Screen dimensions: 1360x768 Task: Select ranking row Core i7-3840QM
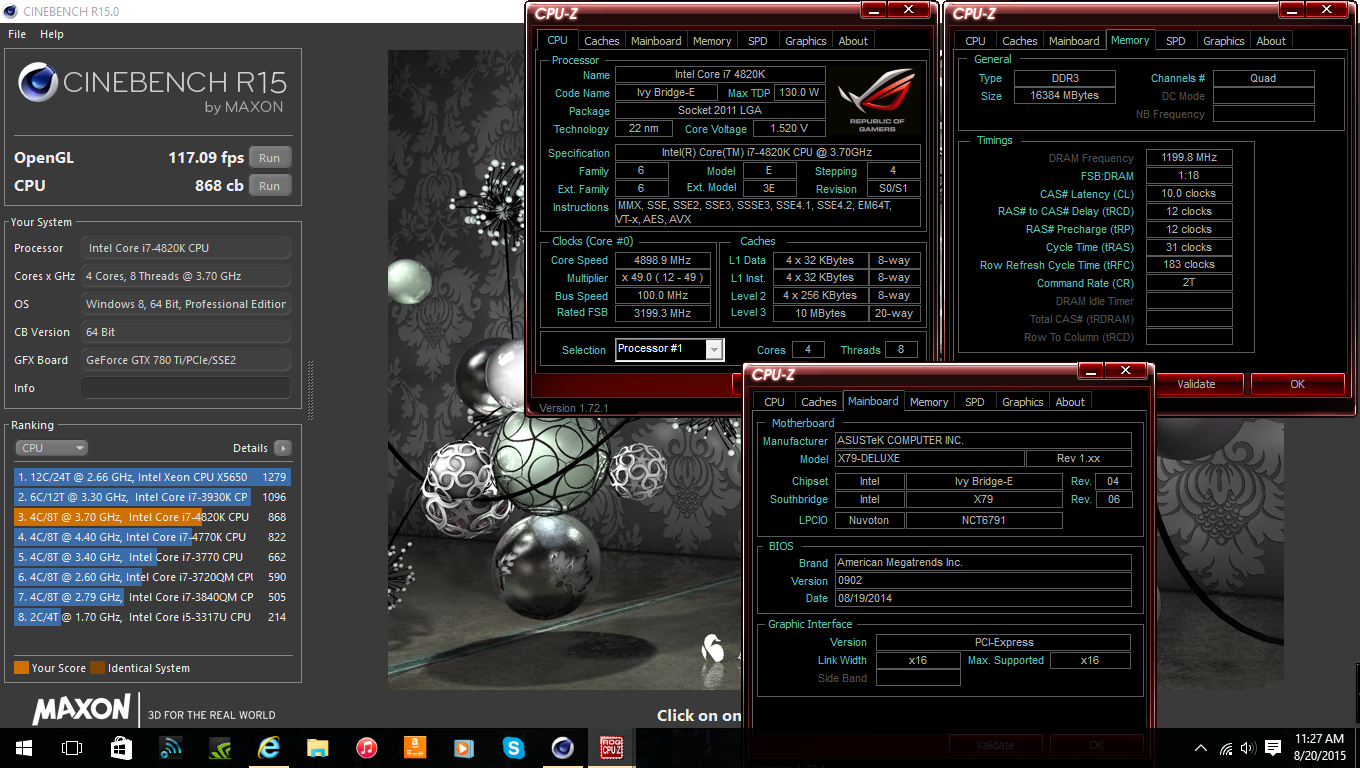point(152,597)
